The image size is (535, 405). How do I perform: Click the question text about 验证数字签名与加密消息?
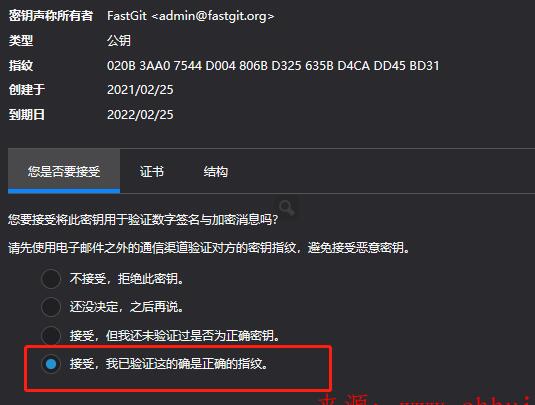(x=143, y=219)
